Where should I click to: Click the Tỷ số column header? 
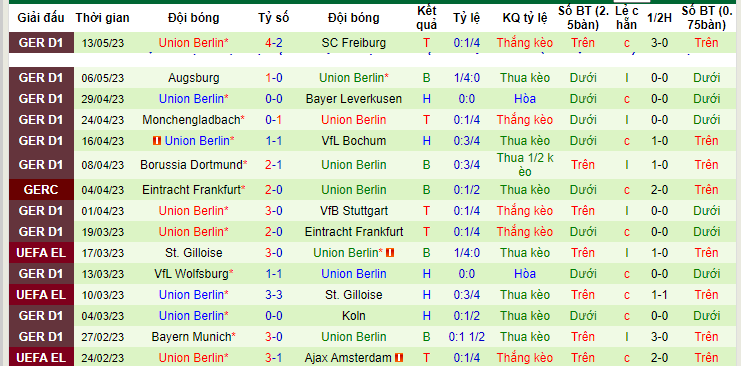[274, 18]
